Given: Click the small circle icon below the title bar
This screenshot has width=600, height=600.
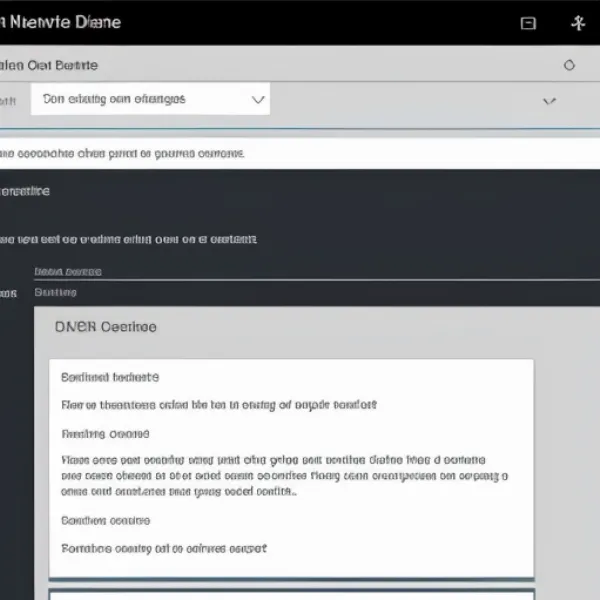Looking at the screenshot, I should (x=569, y=65).
